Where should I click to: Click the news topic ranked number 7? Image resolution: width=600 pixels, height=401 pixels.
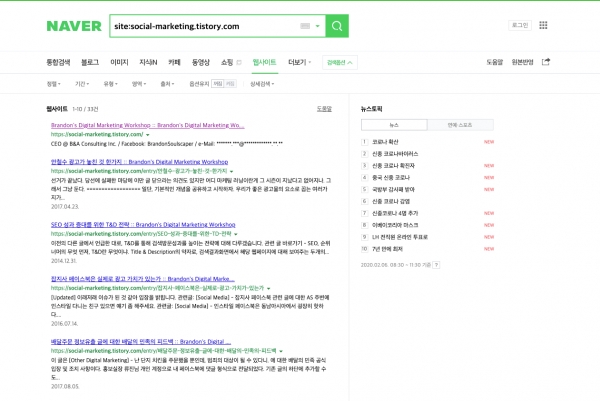pos(395,213)
